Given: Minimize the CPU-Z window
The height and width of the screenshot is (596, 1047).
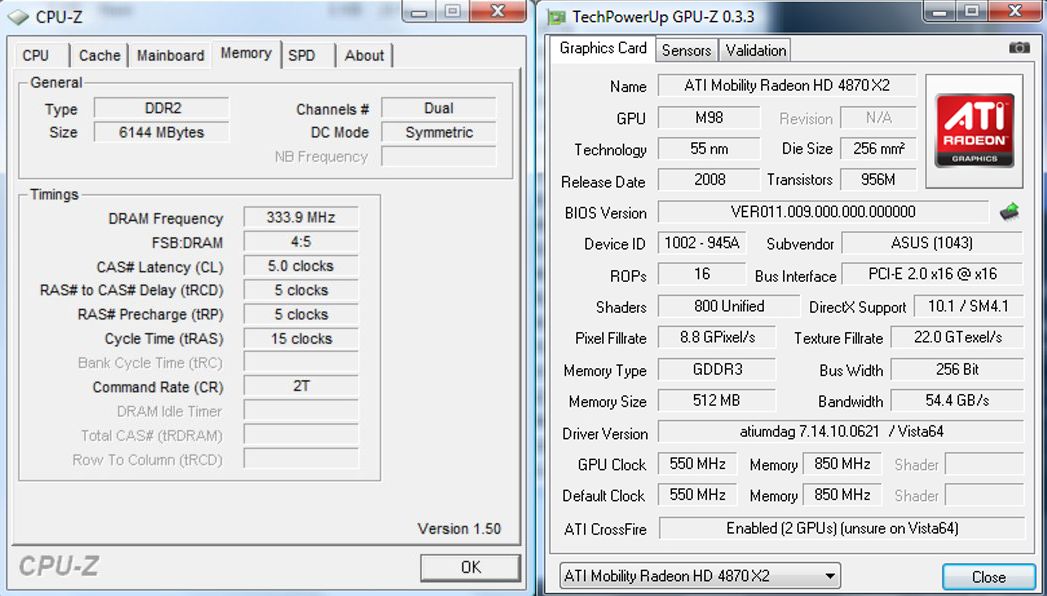Looking at the screenshot, I should [419, 12].
